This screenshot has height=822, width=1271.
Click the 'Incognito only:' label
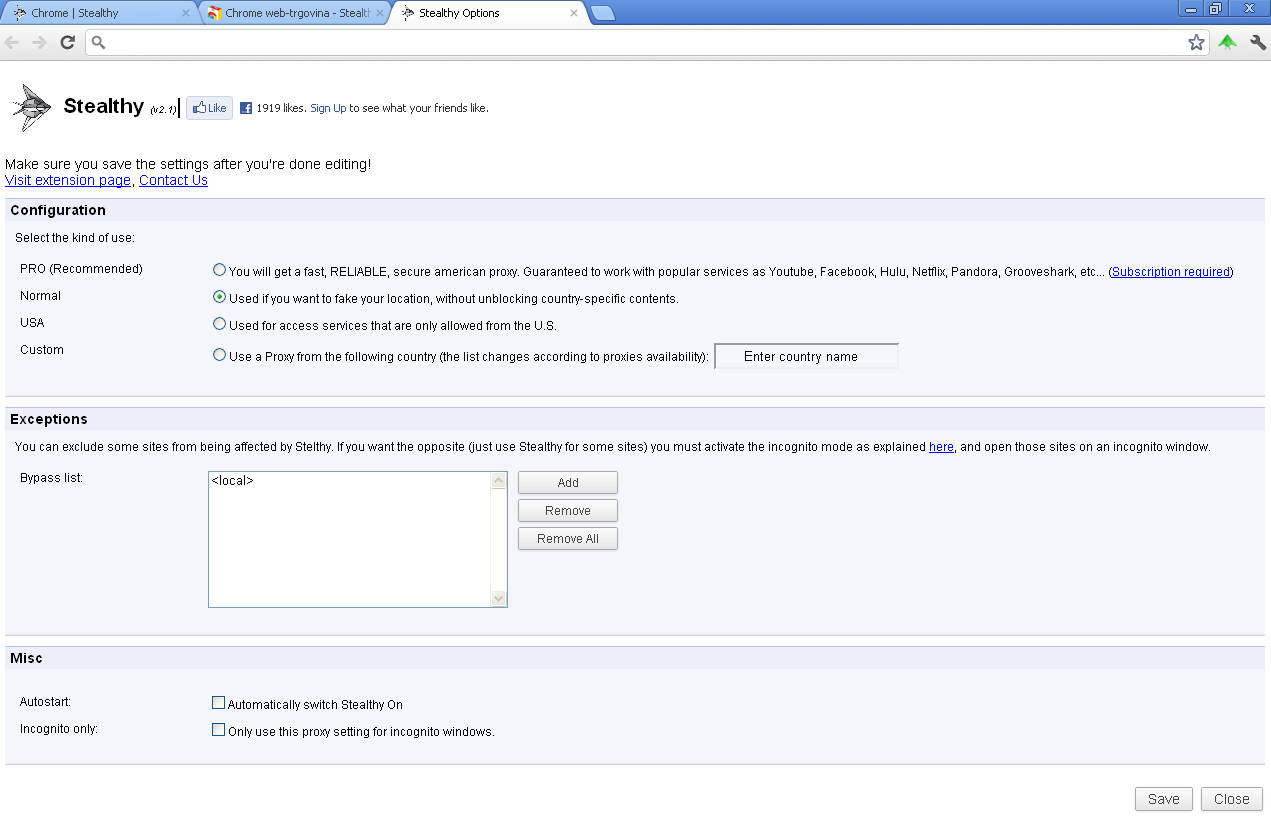tap(59, 729)
